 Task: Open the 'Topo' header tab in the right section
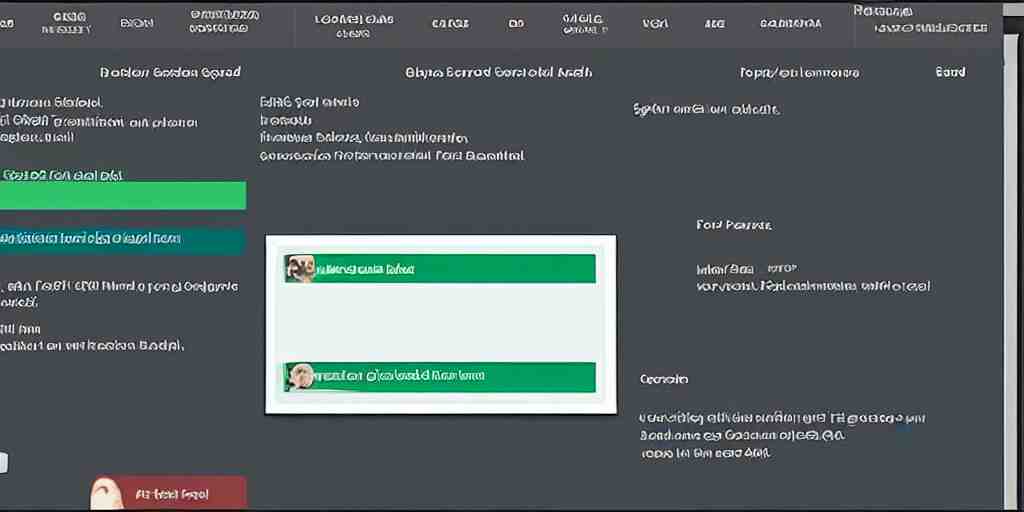click(798, 73)
